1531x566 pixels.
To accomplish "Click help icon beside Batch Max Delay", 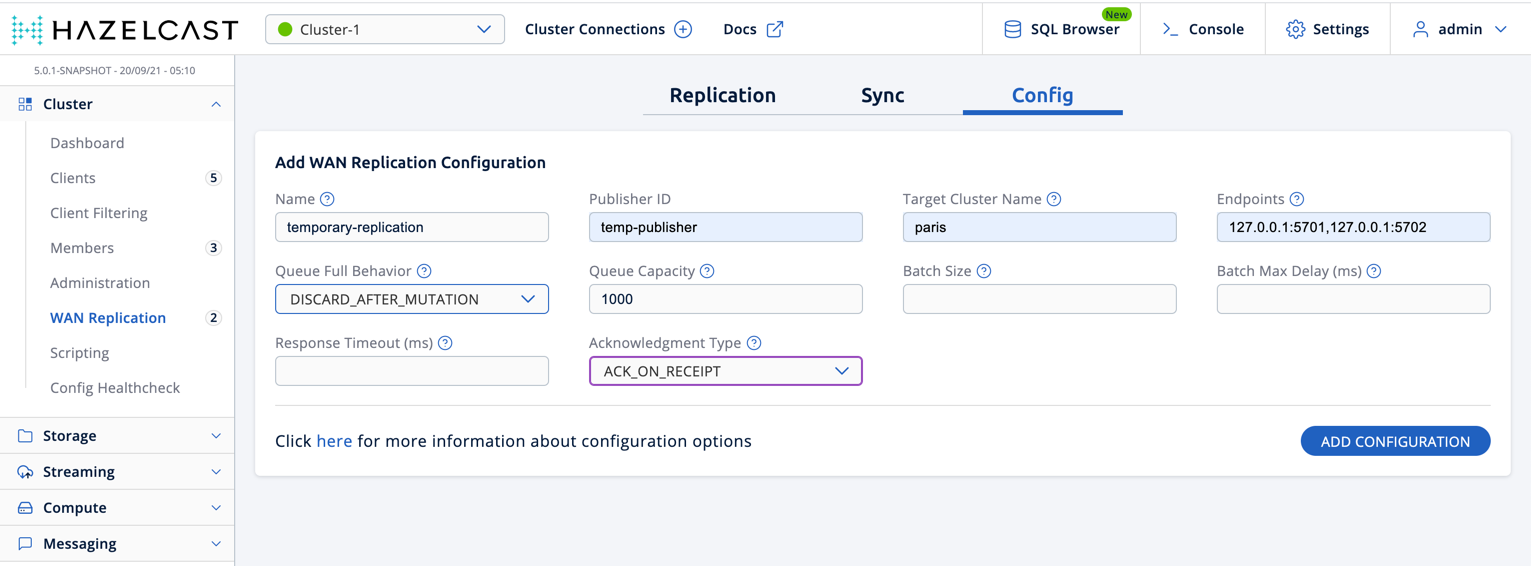I will 1374,271.
